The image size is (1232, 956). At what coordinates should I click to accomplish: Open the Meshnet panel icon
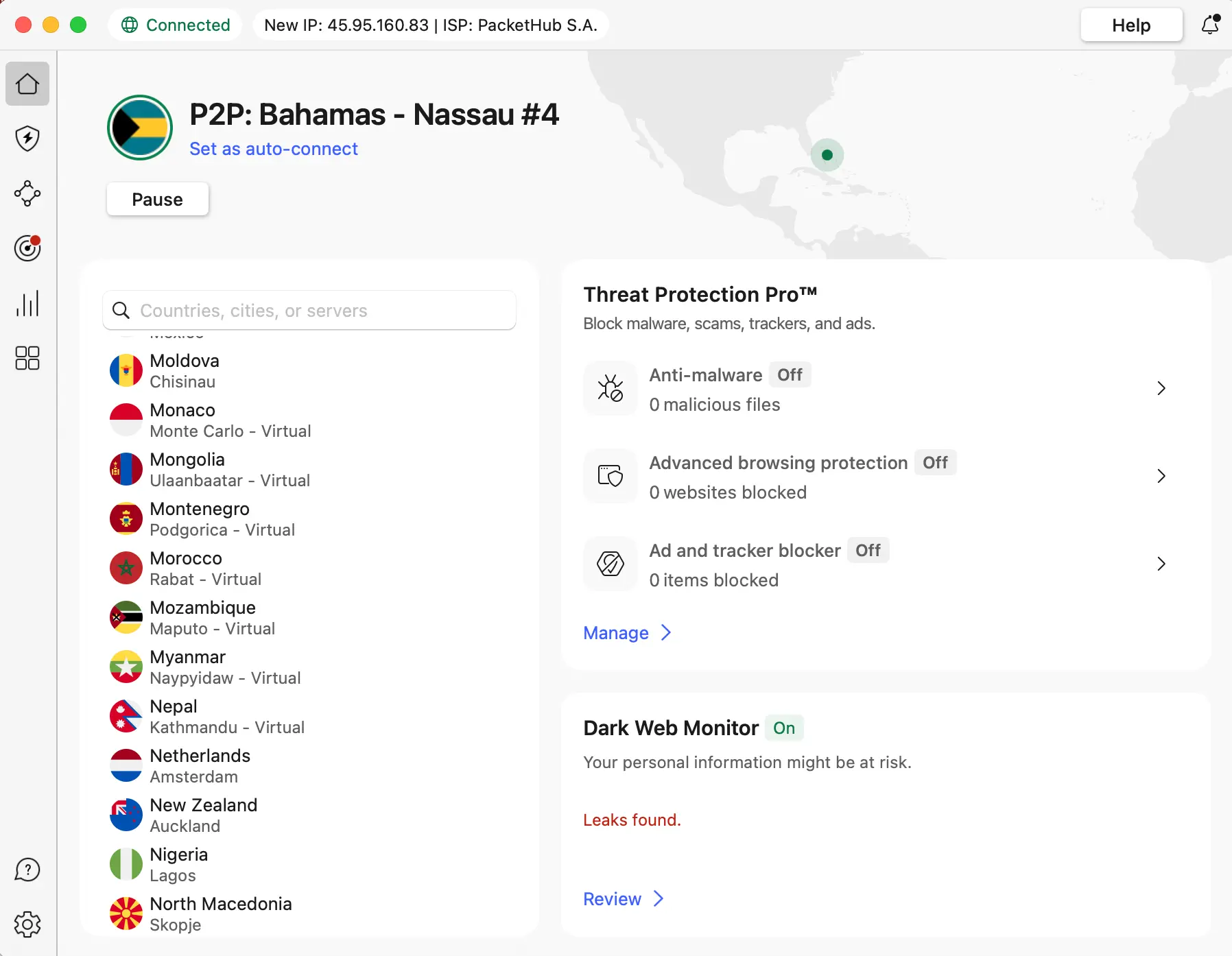(x=27, y=193)
